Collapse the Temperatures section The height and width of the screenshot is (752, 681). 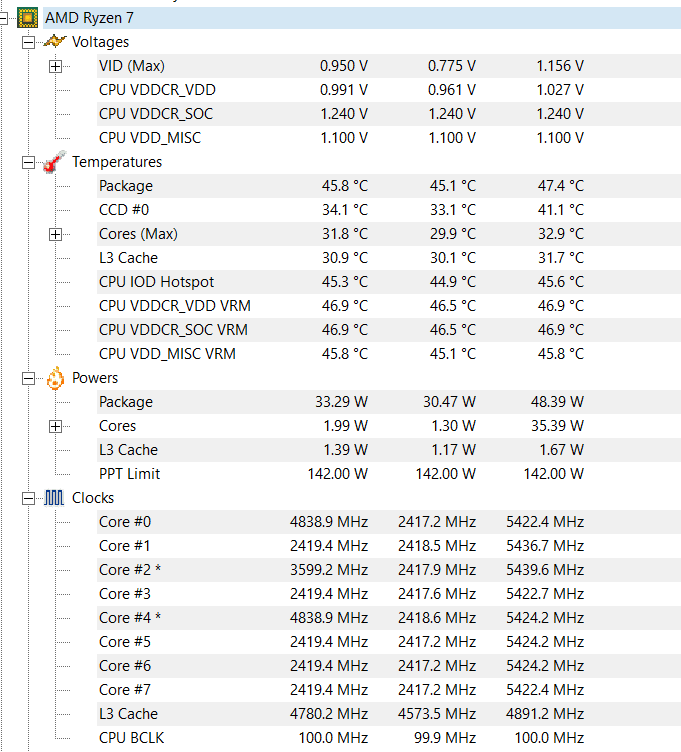coord(29,163)
